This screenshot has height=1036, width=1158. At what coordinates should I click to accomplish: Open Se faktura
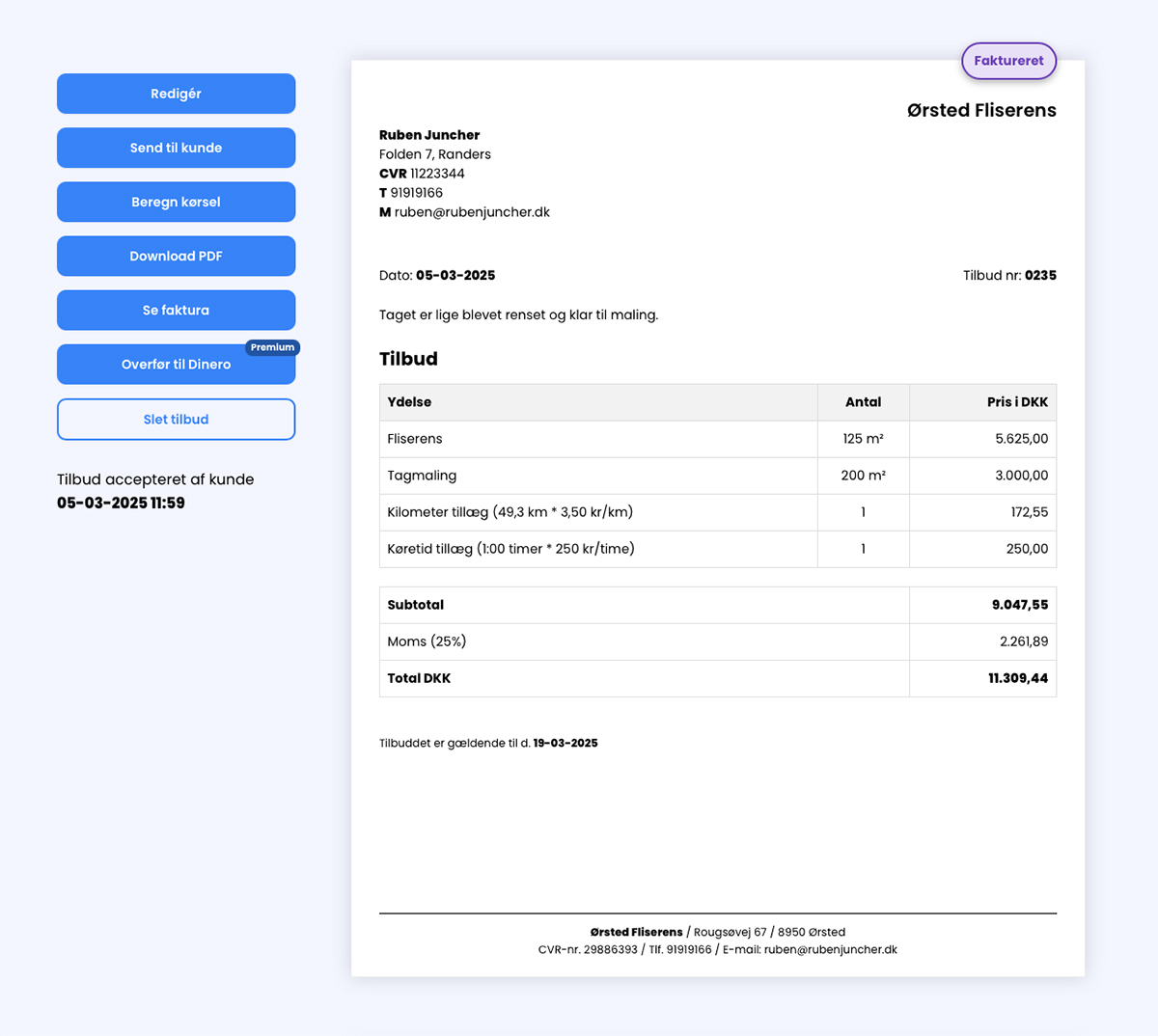tap(176, 310)
